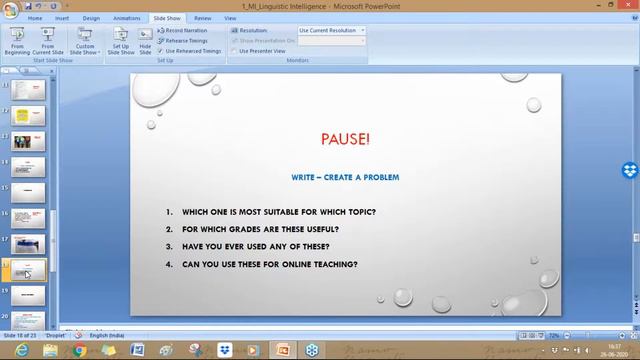
Task: Enable Use Presenter View checkbox
Action: click(x=234, y=51)
